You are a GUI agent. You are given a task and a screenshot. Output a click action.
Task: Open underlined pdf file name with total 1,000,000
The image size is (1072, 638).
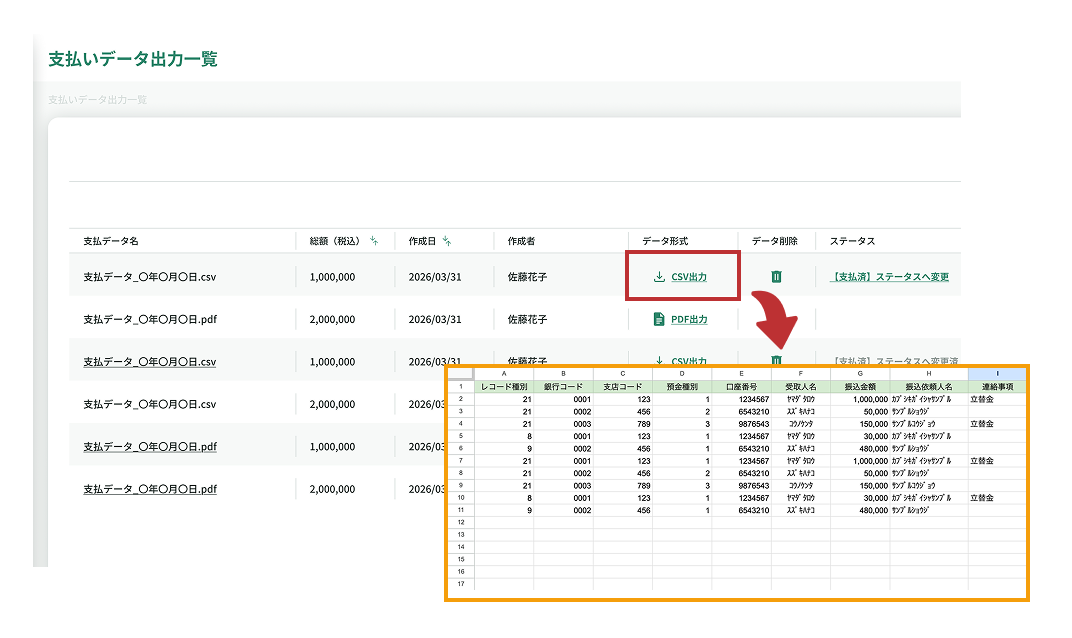click(150, 447)
